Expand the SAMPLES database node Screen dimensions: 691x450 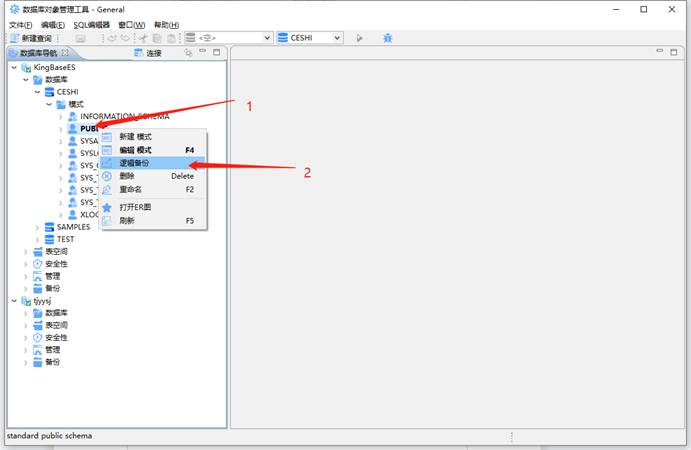(x=37, y=227)
